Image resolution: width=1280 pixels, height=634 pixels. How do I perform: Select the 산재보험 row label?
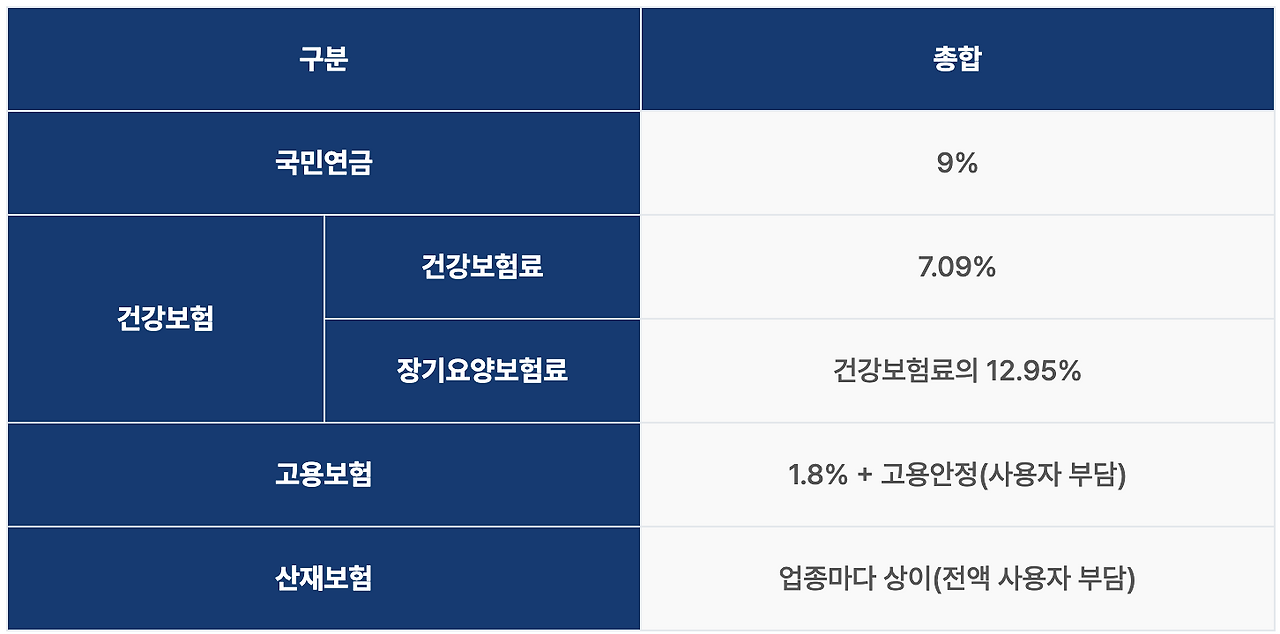coord(323,579)
